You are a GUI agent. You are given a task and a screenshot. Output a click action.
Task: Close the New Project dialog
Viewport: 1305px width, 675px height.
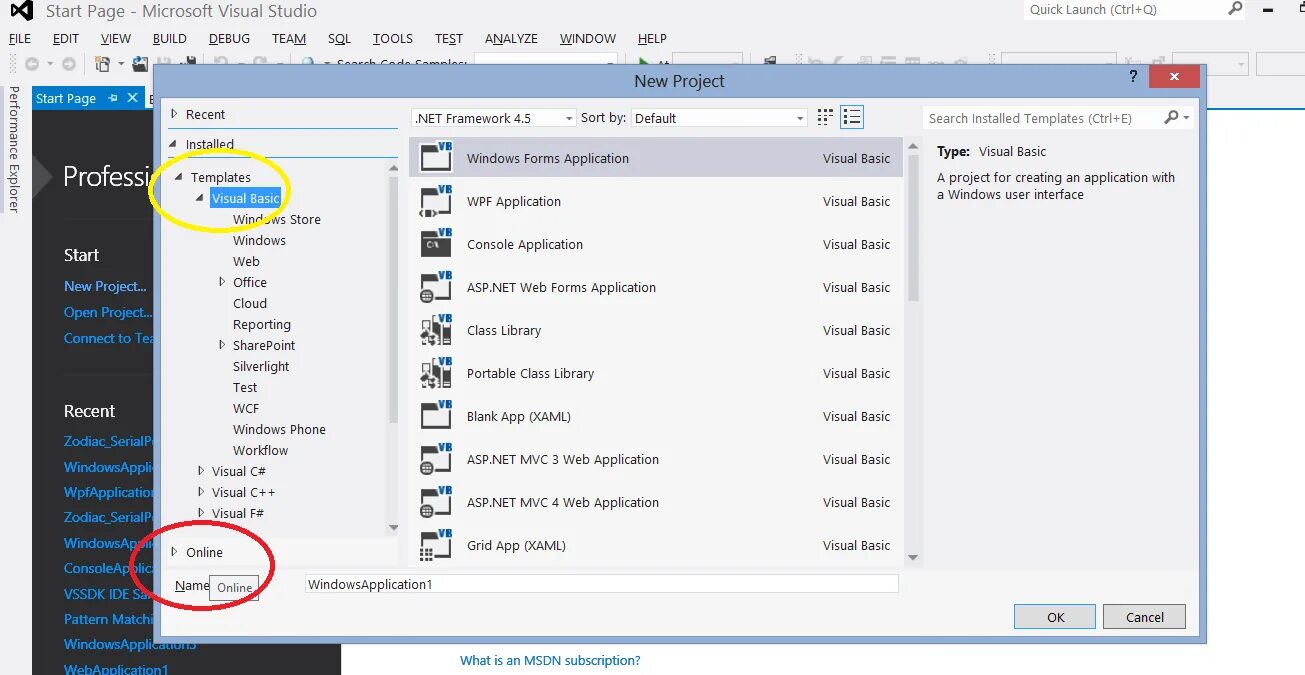[1175, 77]
